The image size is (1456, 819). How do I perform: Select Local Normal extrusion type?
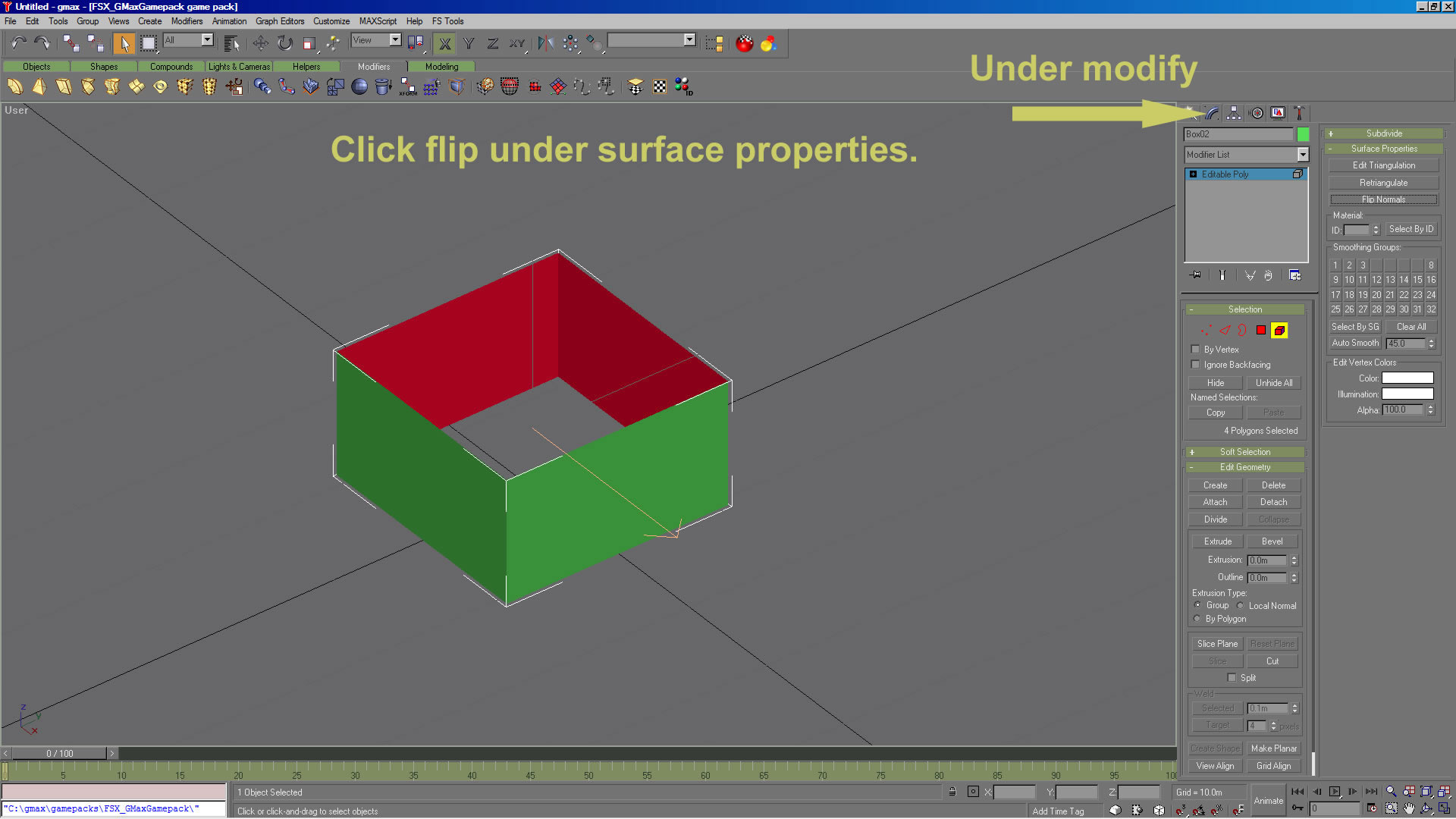(1241, 606)
